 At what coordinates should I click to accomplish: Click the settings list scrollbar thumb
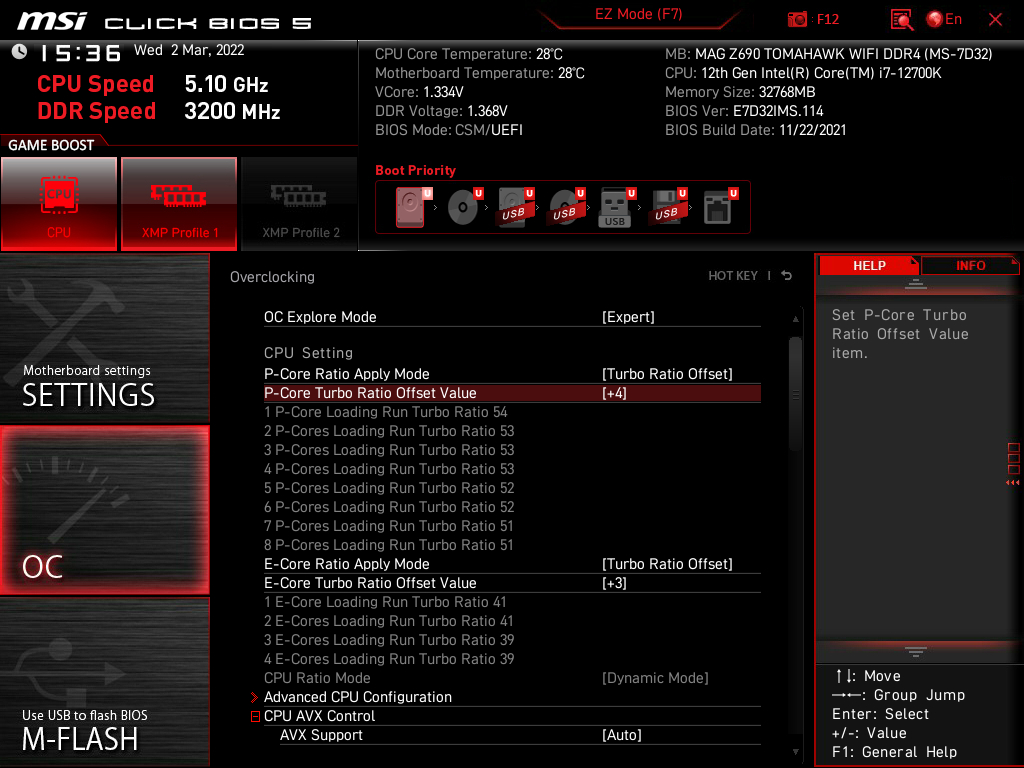[795, 394]
